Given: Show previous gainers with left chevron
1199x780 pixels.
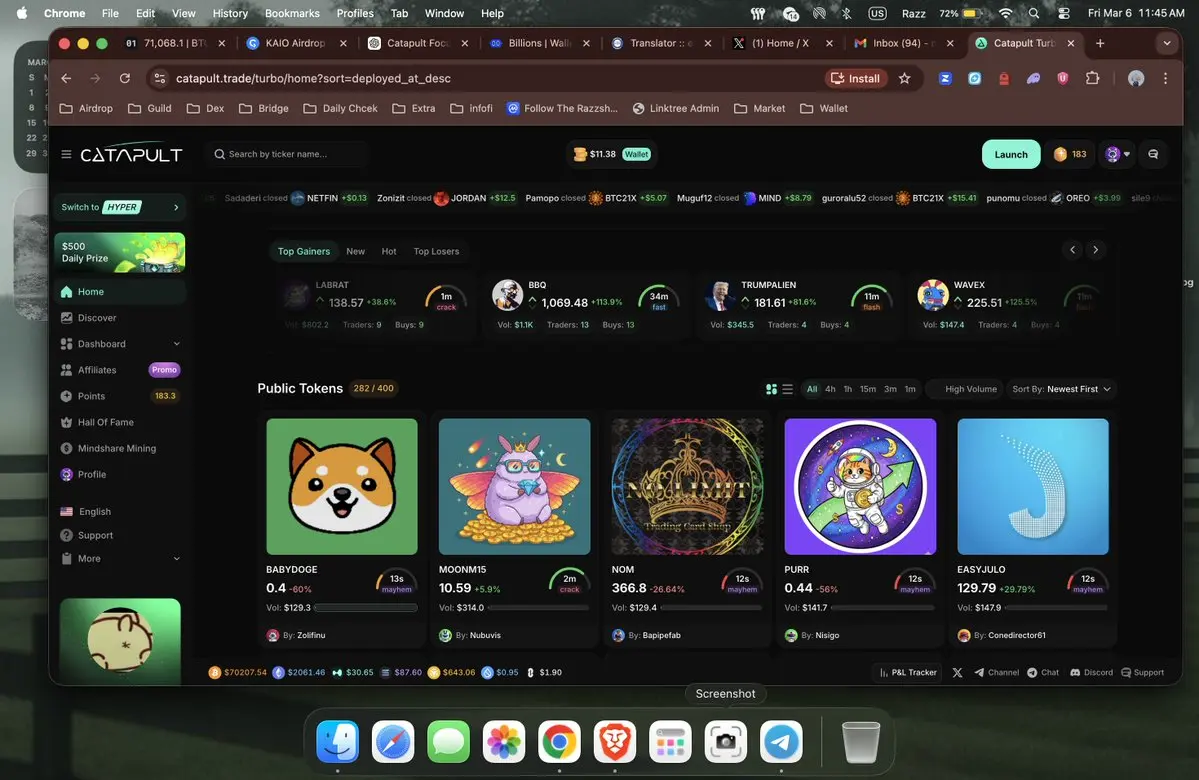Looking at the screenshot, I should pos(1073,250).
